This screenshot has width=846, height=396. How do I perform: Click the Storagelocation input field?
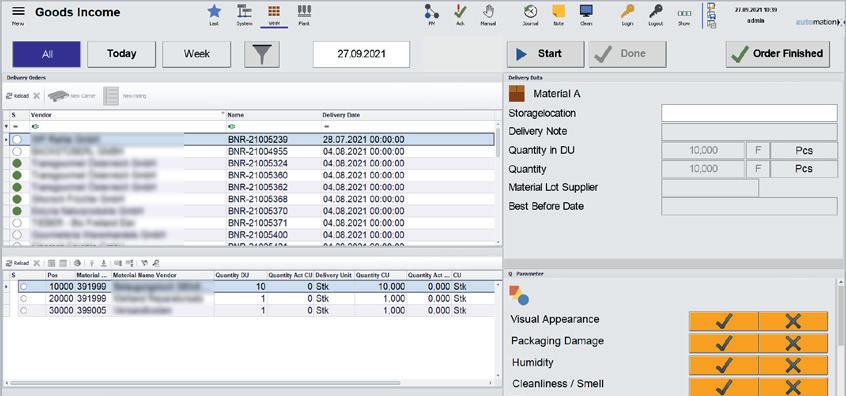tap(749, 113)
